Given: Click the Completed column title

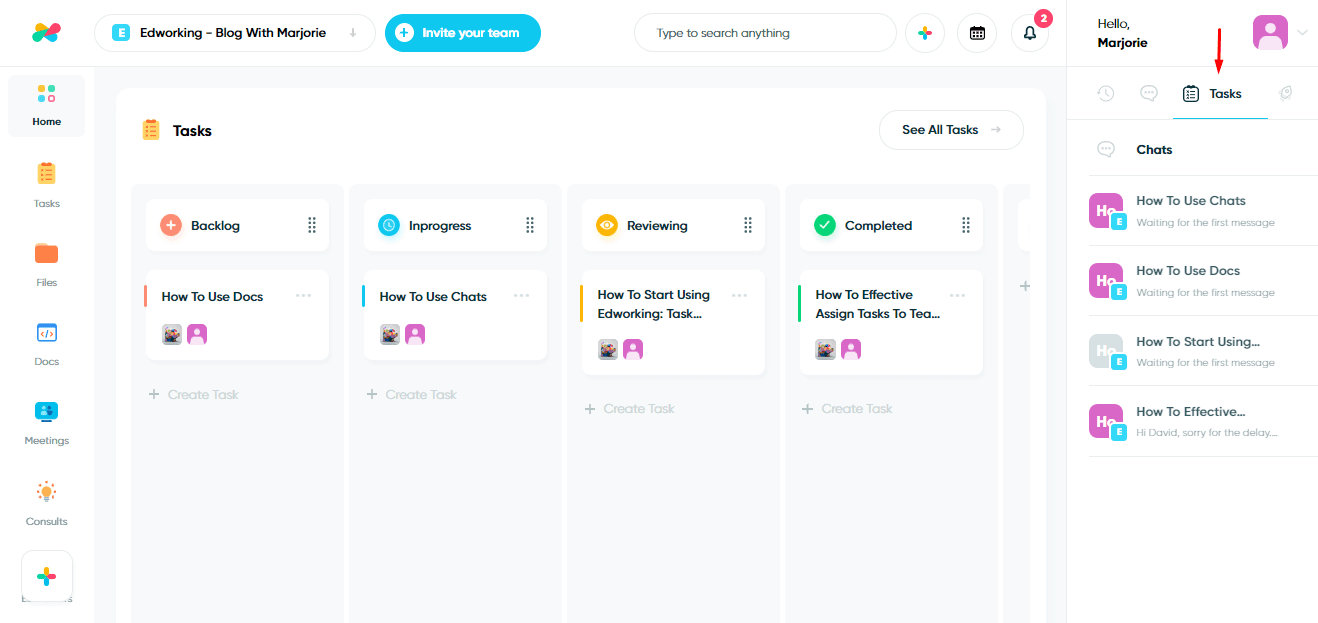Looking at the screenshot, I should 879,226.
